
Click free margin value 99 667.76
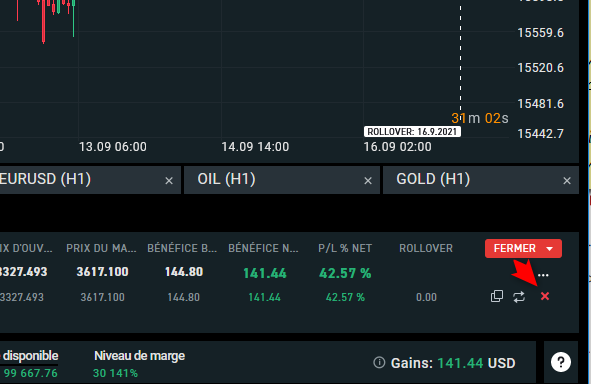31,373
